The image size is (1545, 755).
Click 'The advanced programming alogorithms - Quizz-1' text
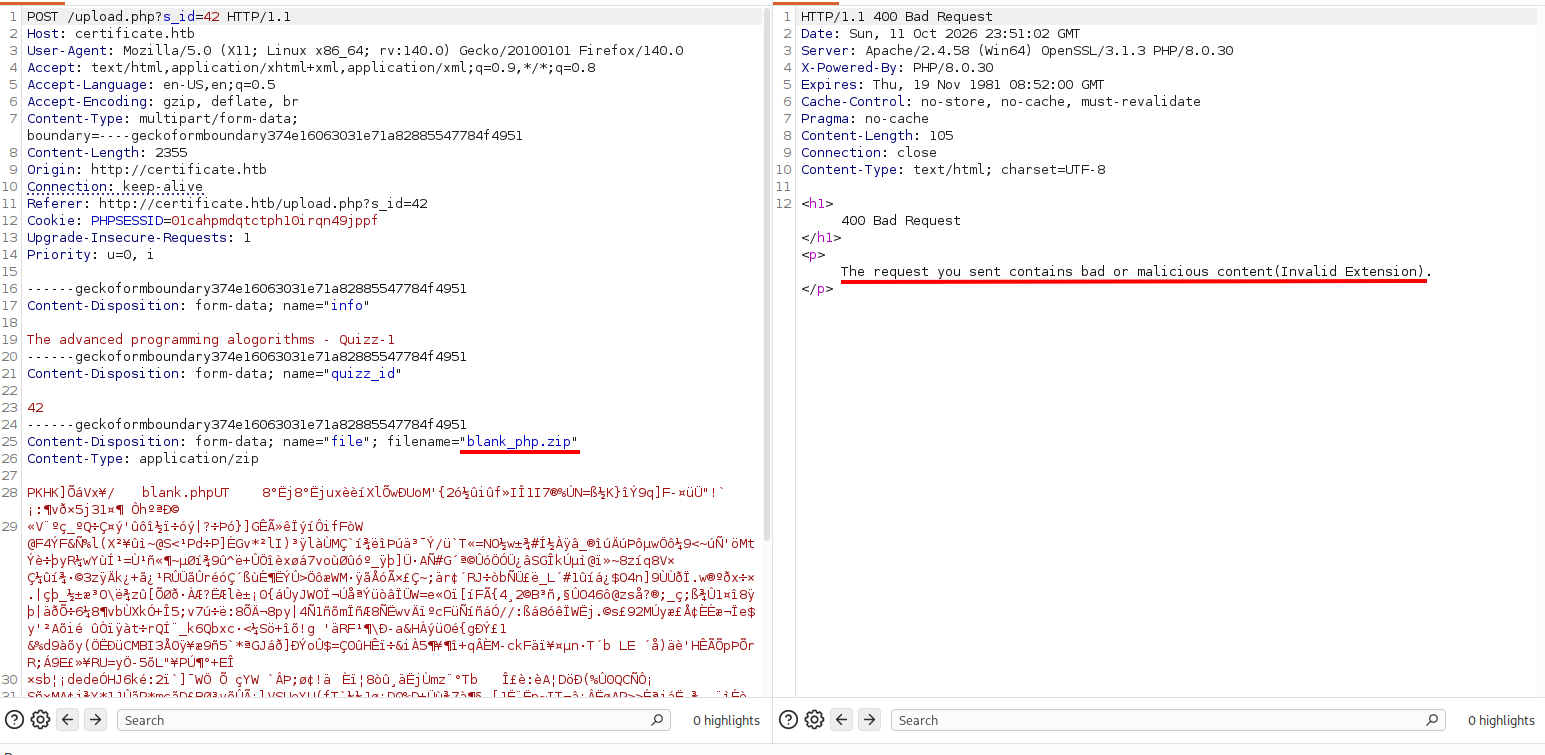point(211,340)
